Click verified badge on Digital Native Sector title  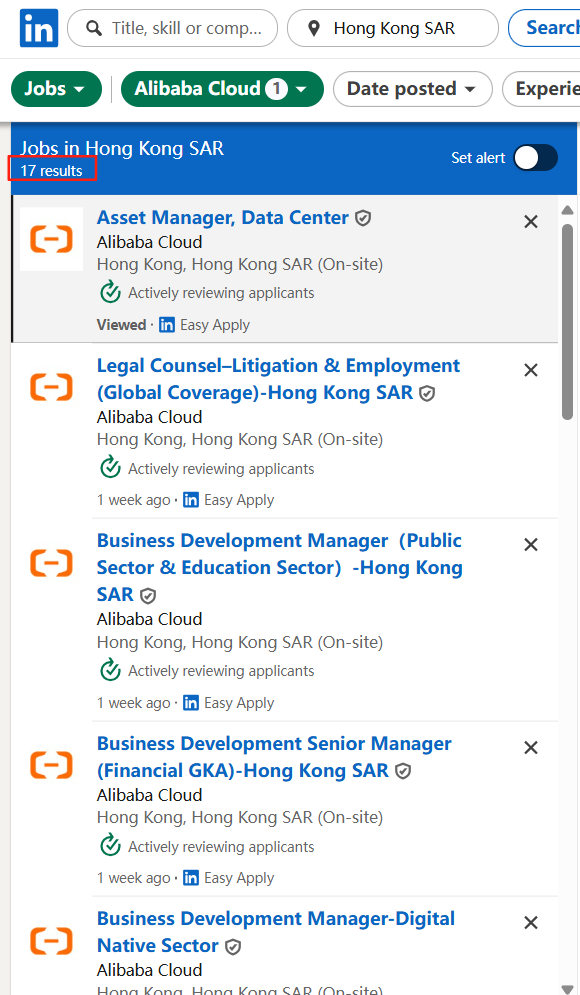tap(234, 947)
